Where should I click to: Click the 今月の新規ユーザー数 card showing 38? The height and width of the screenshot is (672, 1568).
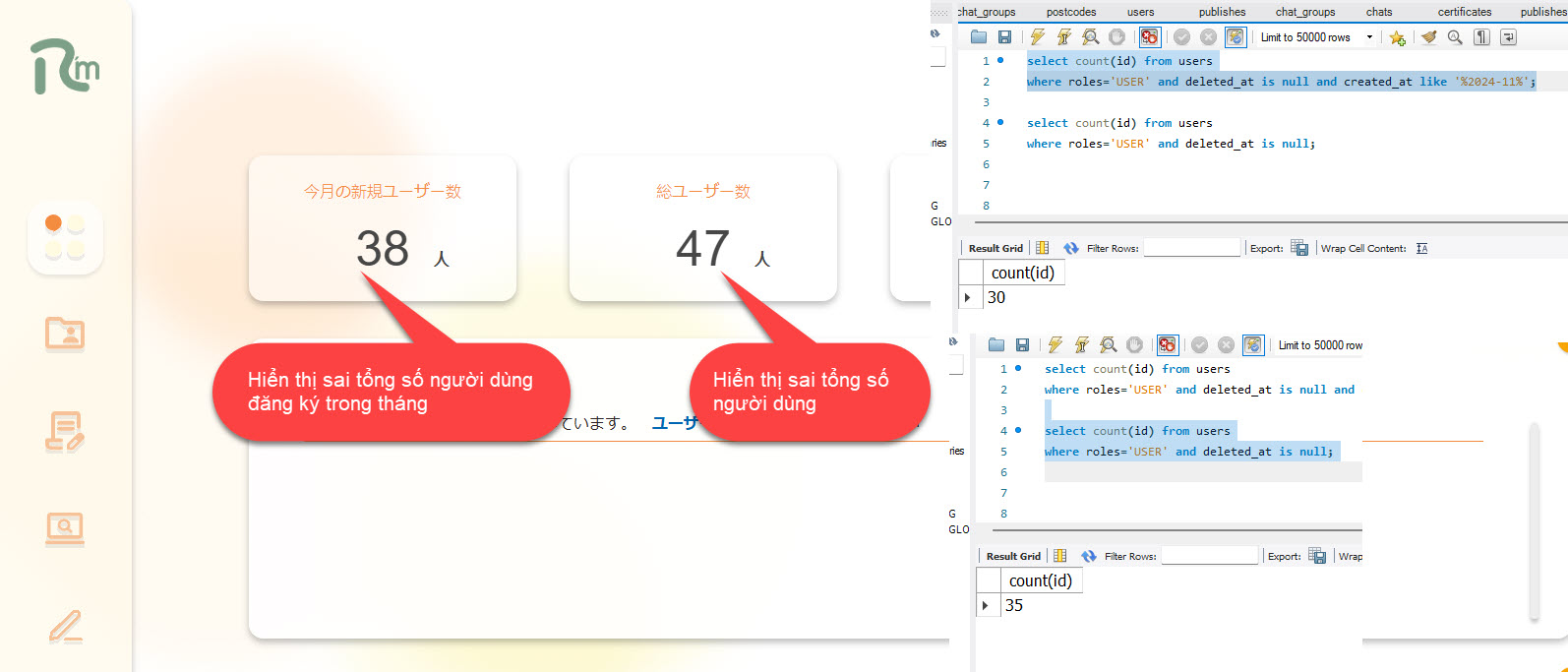[x=382, y=228]
